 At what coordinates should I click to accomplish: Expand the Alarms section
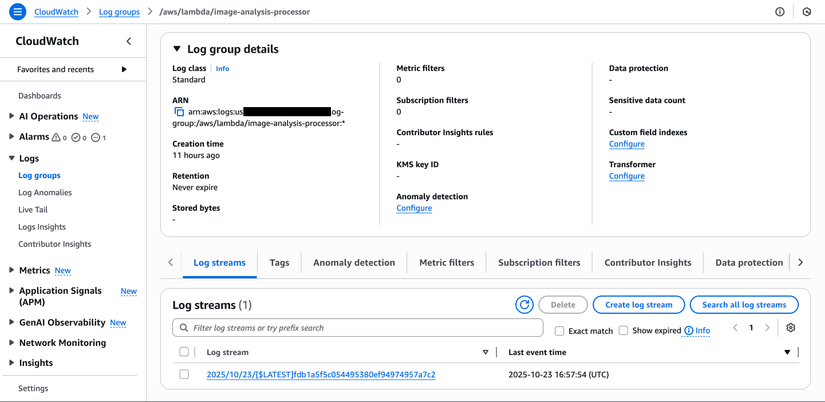pos(12,136)
